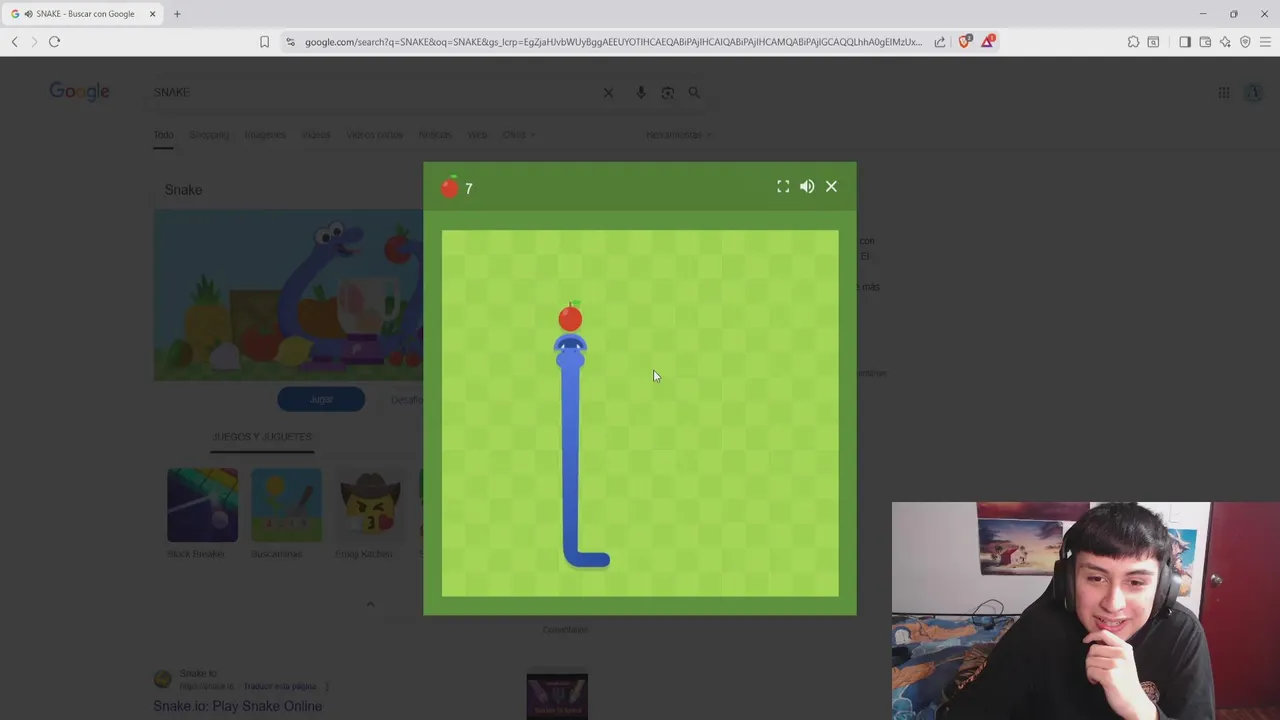Collapse the games section with the chevron
Image resolution: width=1280 pixels, height=720 pixels.
370,604
